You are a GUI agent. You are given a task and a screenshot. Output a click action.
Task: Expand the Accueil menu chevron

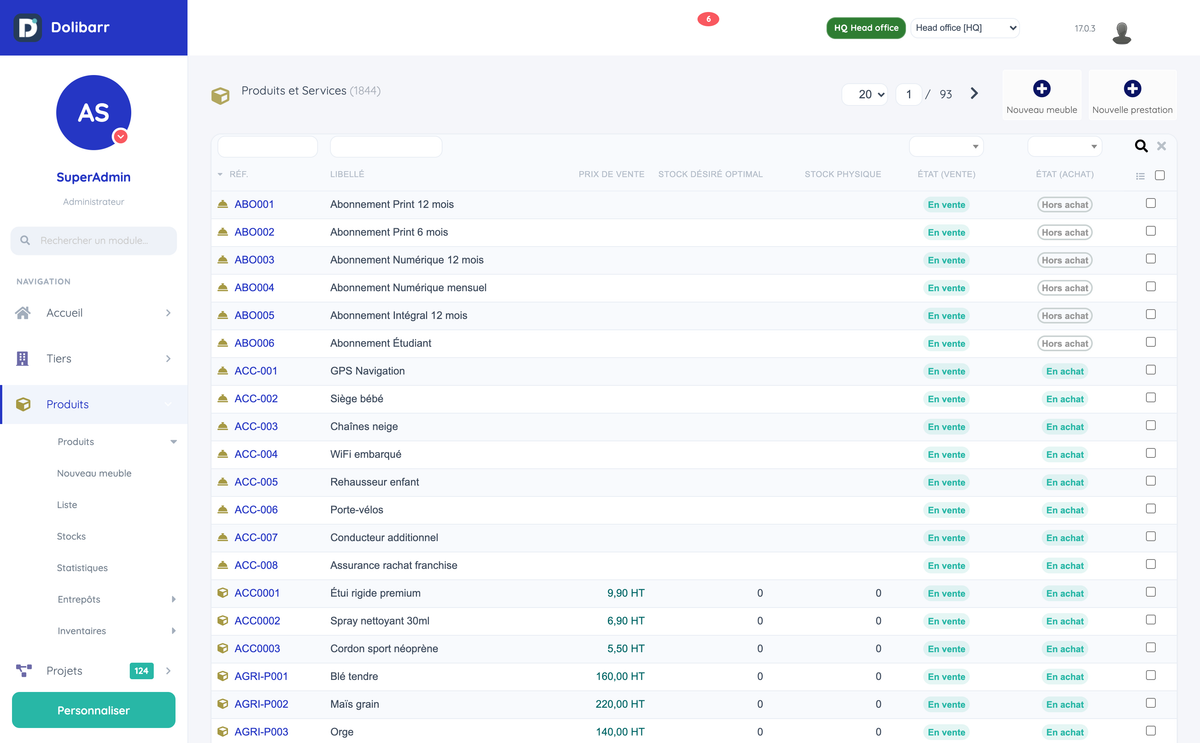pyautogui.click(x=168, y=313)
